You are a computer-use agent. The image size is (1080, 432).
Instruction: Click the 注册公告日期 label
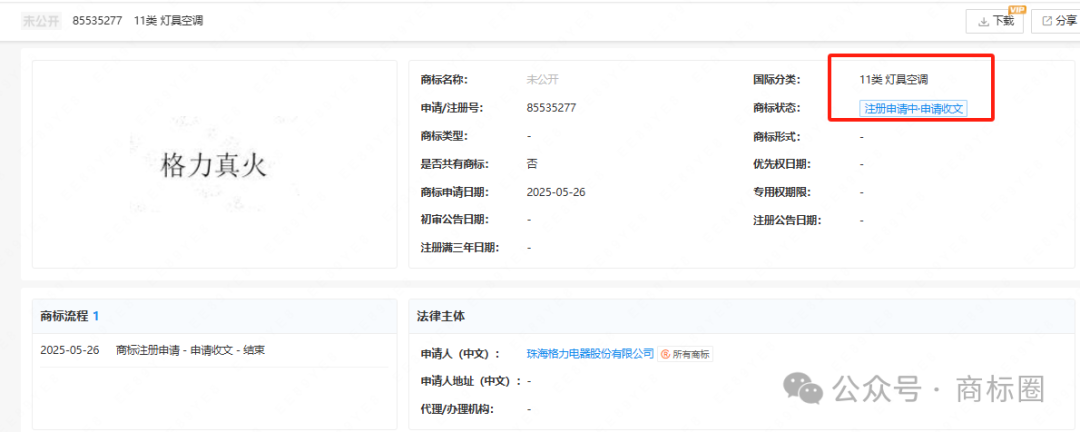787,220
